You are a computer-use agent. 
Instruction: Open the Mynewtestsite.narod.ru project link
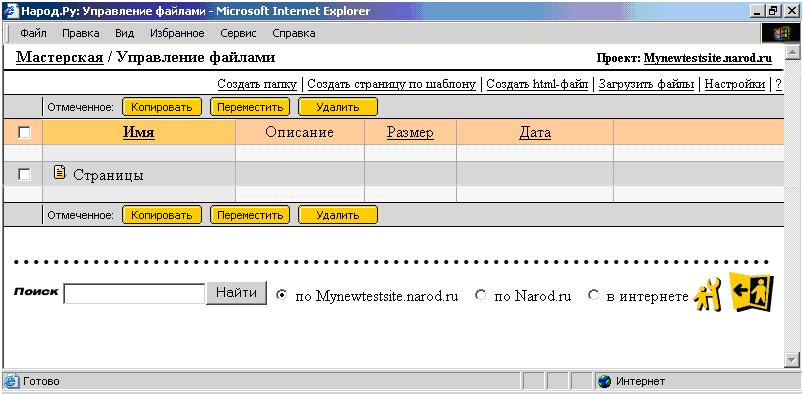point(708,58)
